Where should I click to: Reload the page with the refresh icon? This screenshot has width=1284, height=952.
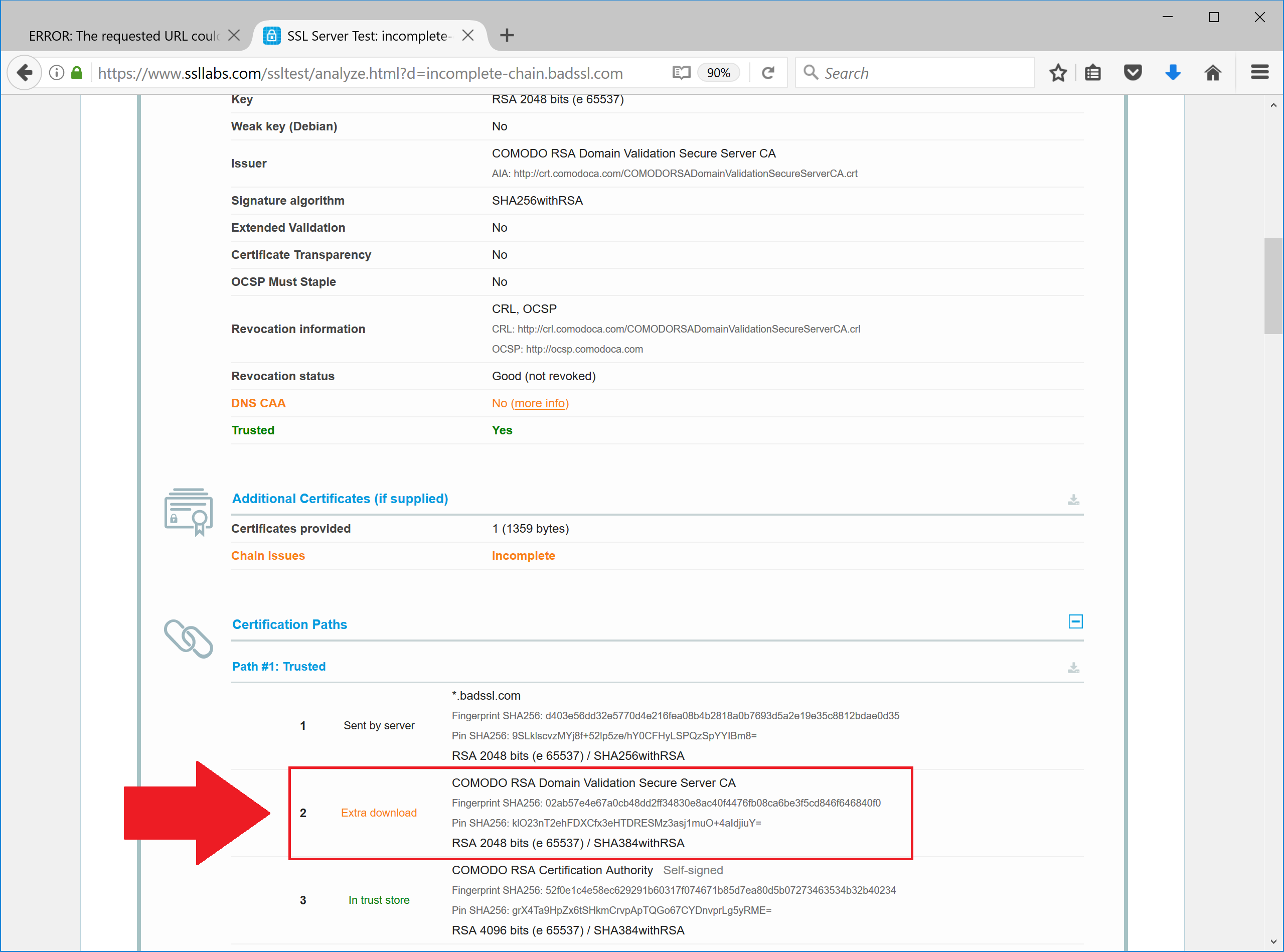(768, 73)
